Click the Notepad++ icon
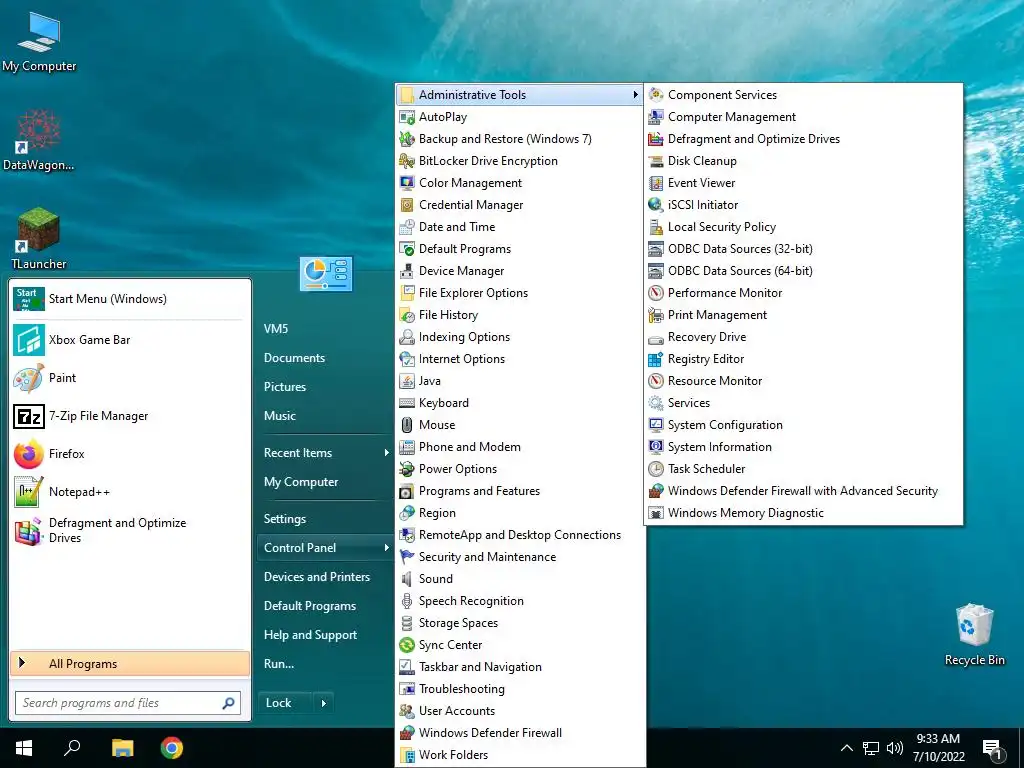 pyautogui.click(x=29, y=492)
